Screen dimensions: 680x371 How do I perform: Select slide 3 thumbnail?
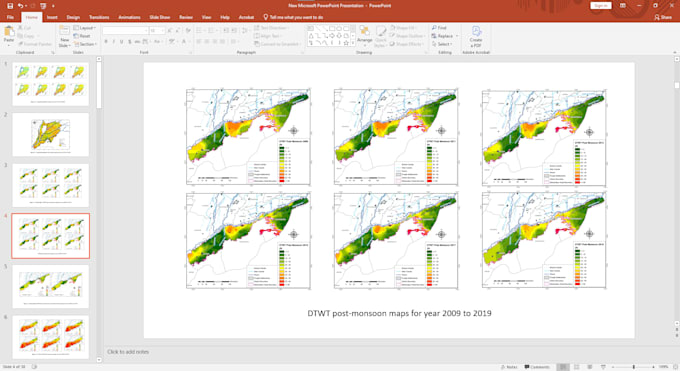[51, 185]
